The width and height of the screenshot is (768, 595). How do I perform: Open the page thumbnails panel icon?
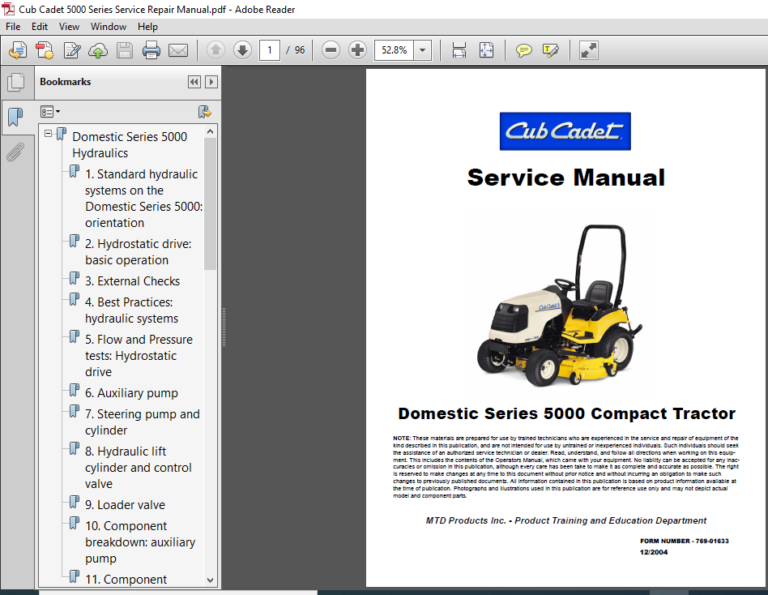tap(16, 82)
